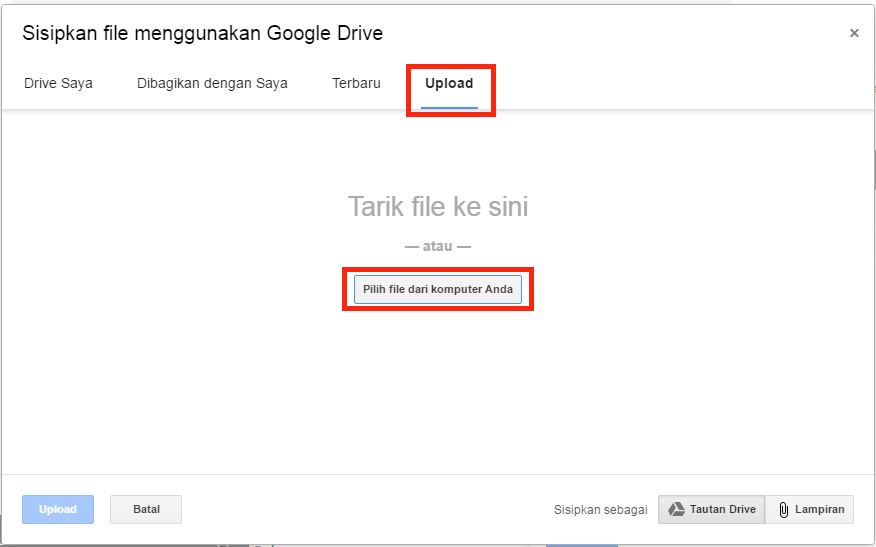Open the Drive Saya tab
The width and height of the screenshot is (876, 547).
[x=58, y=83]
